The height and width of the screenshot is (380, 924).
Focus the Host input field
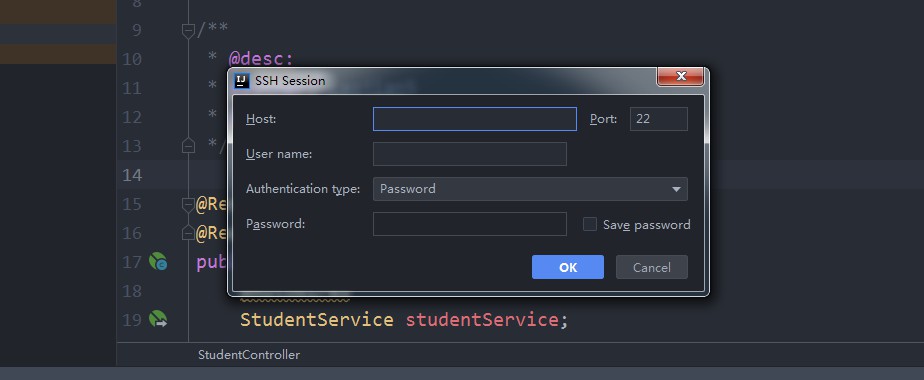475,119
